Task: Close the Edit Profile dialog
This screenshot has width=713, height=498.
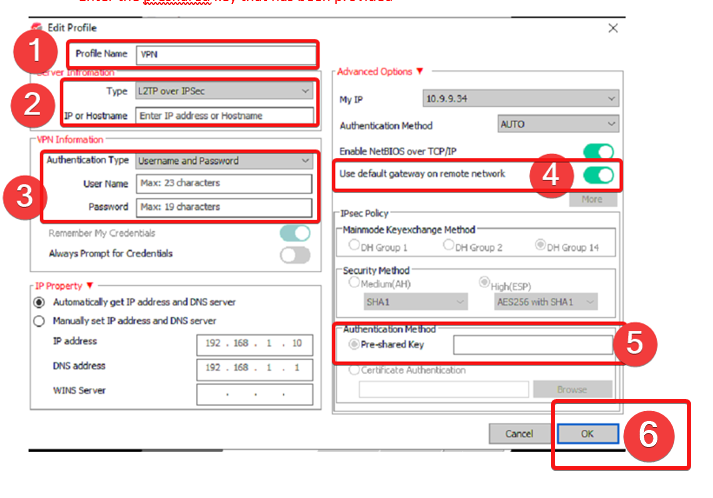Action: [613, 28]
